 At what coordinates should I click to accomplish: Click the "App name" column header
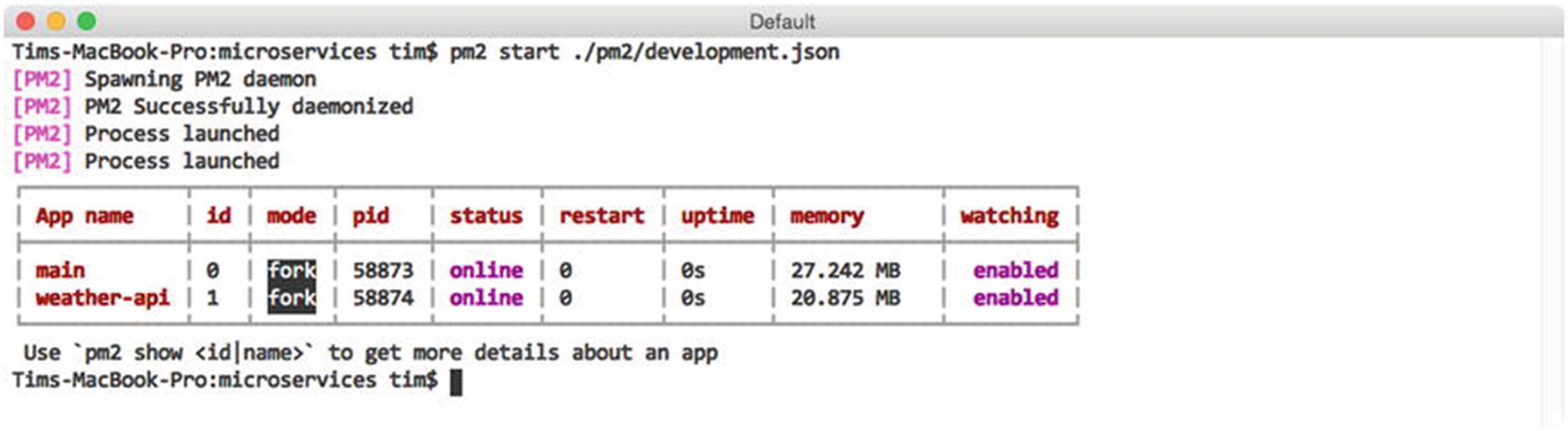(85, 216)
